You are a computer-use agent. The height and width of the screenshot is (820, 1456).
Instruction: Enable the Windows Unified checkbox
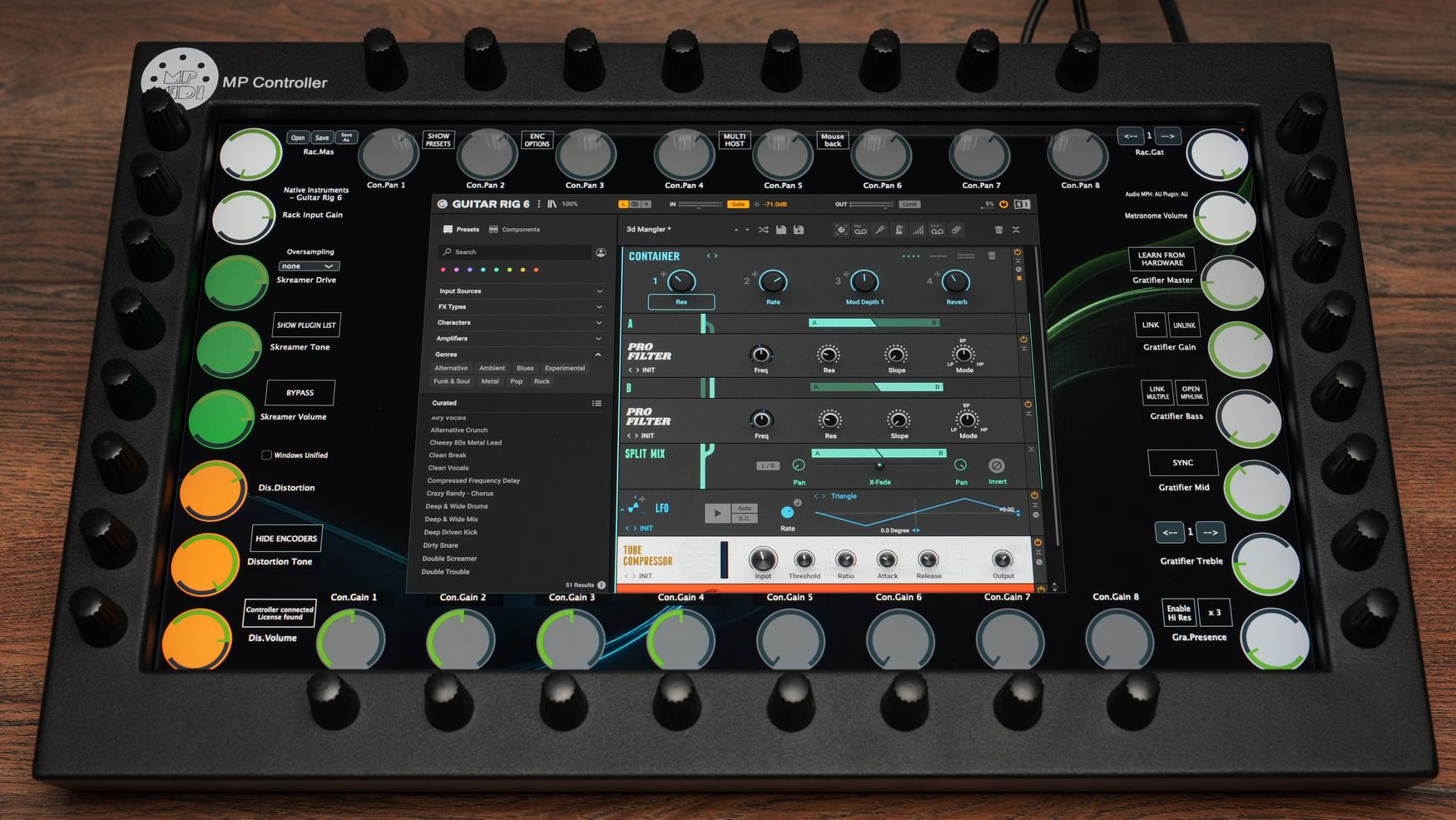[x=266, y=455]
